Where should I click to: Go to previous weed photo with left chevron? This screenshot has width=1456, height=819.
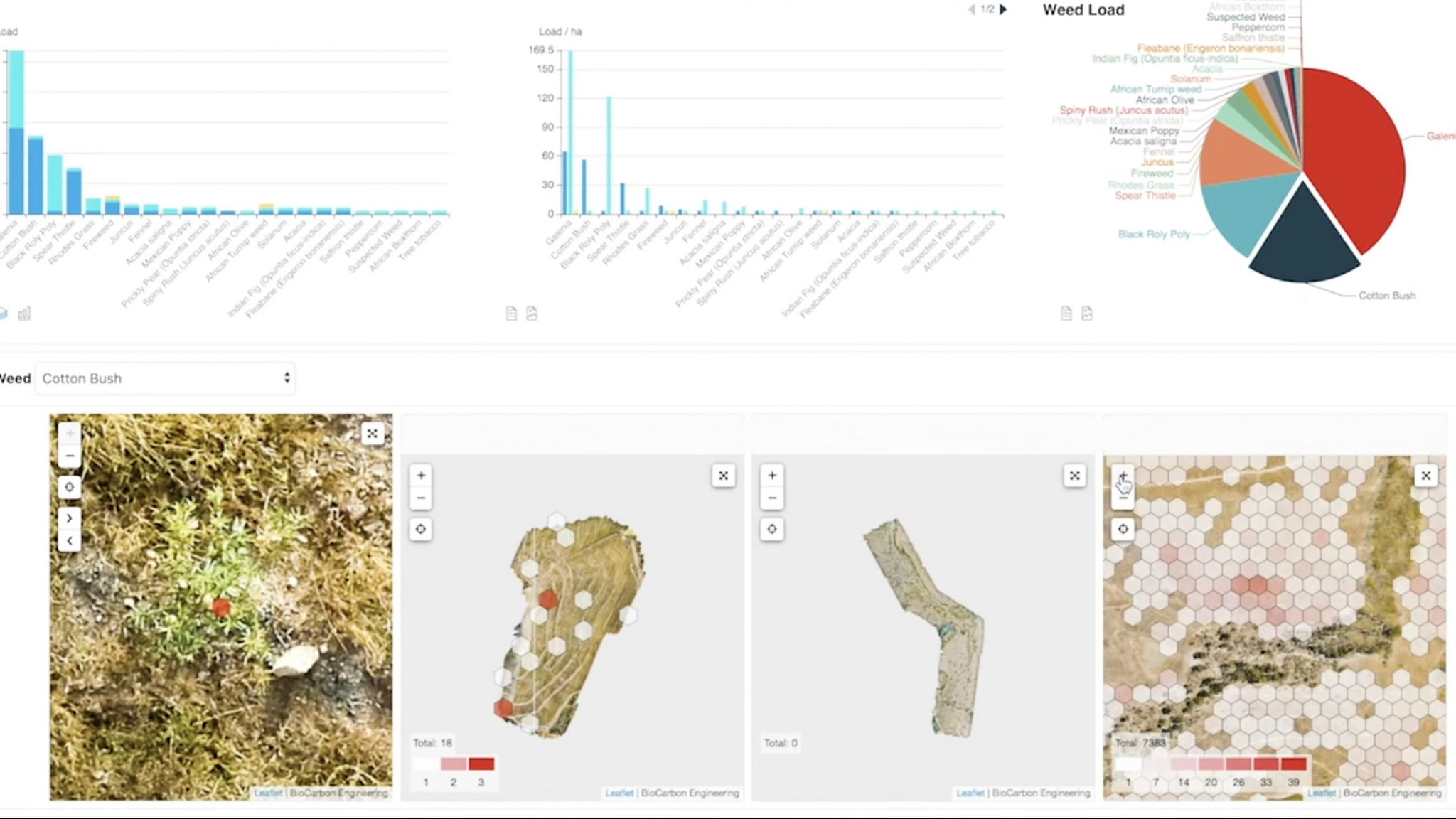(x=70, y=541)
